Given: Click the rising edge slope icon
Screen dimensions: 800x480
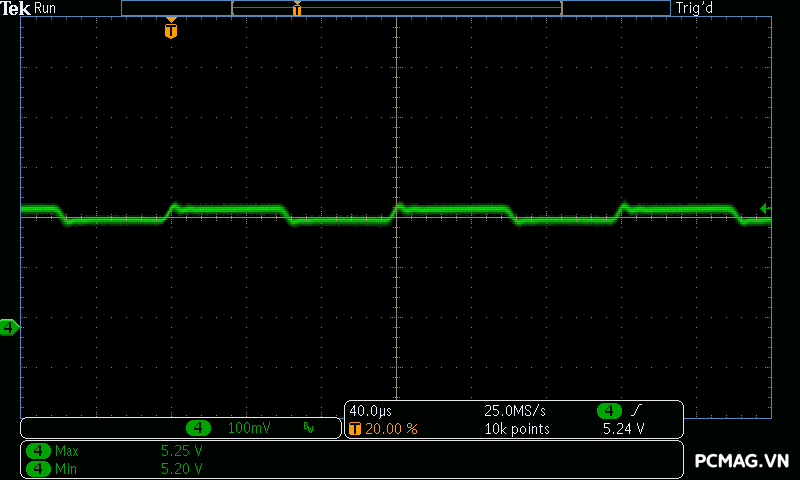Looking at the screenshot, I should 638,411.
